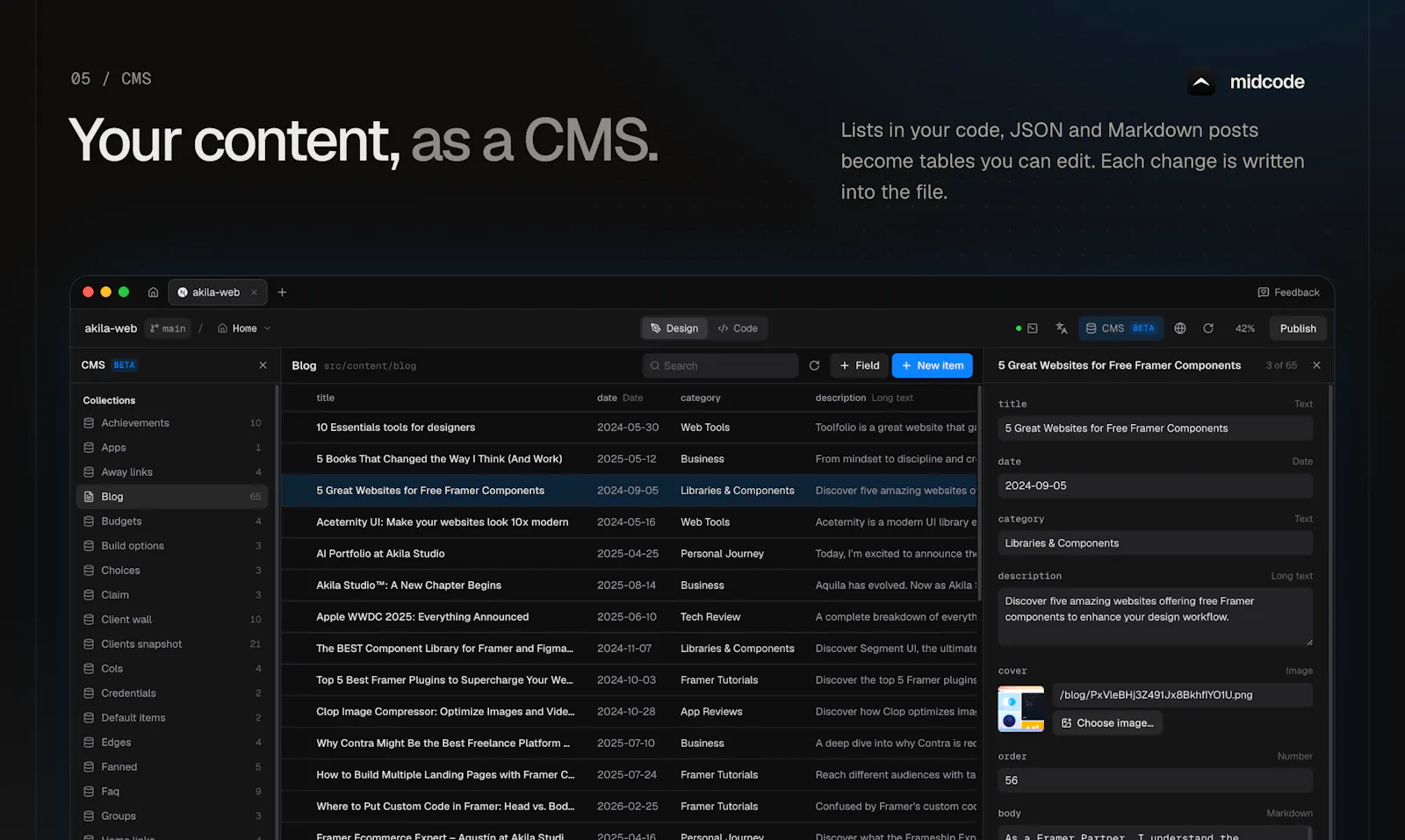Viewport: 1405px width, 840px height.
Task: Click the cover image thumbnail
Action: (x=1021, y=709)
